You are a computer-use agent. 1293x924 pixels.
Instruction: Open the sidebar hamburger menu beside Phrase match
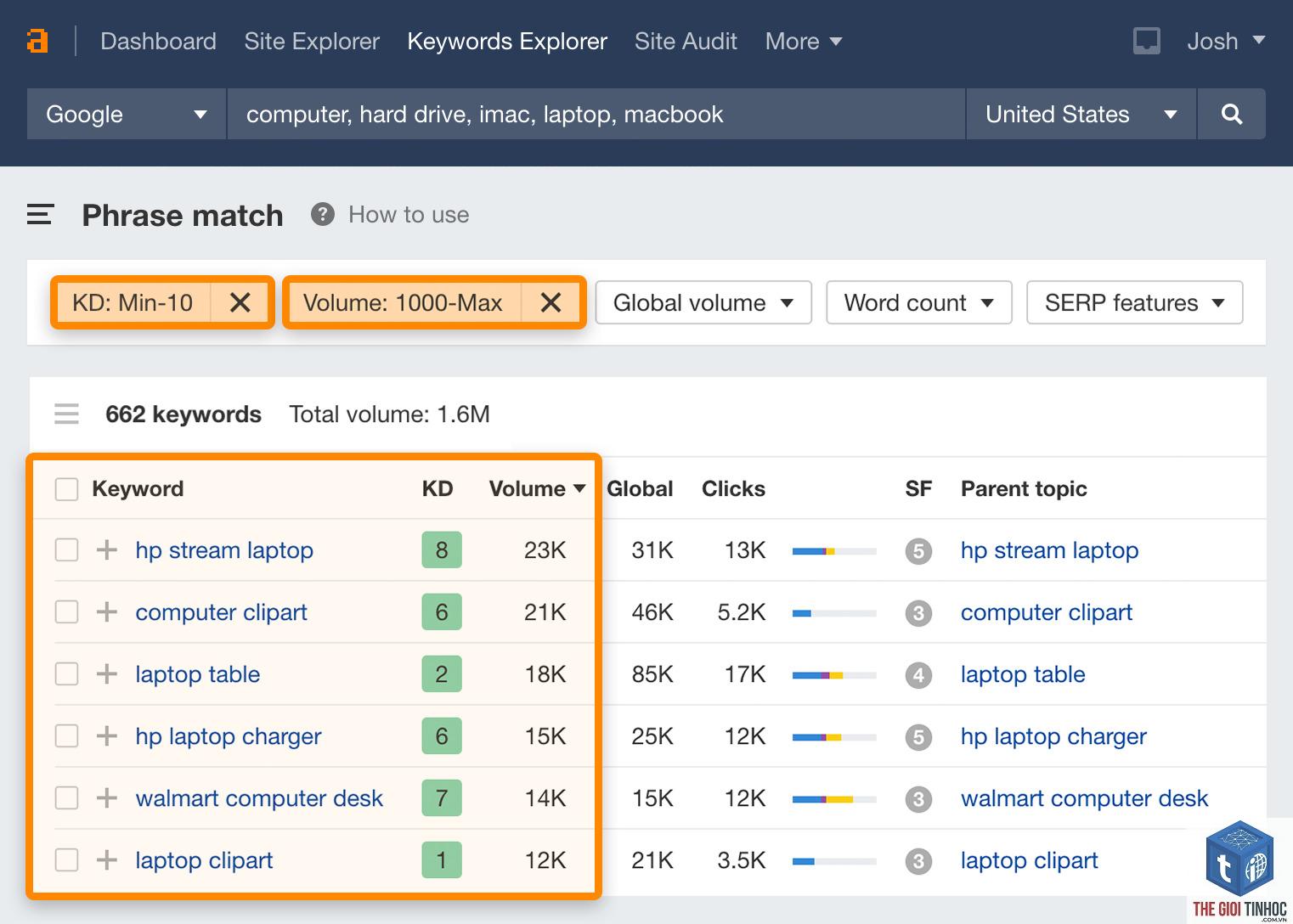pyautogui.click(x=40, y=215)
